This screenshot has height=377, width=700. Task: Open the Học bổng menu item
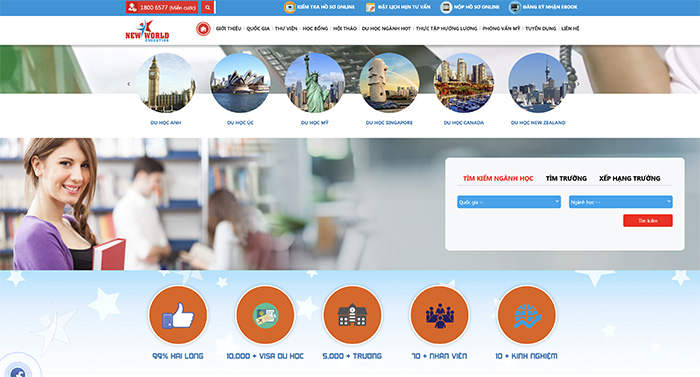click(315, 29)
